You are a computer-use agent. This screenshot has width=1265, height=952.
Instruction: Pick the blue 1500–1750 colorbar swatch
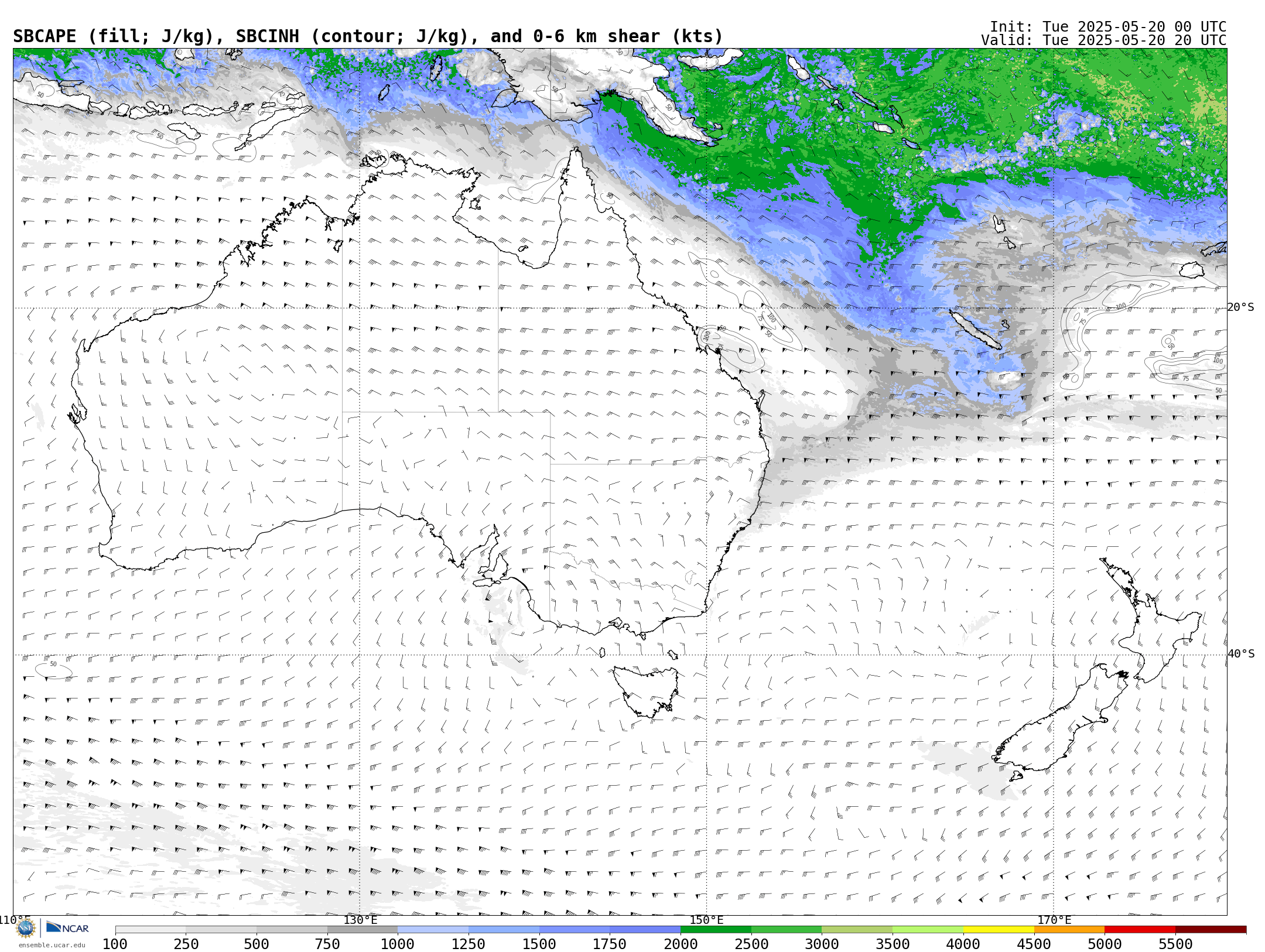[575, 930]
